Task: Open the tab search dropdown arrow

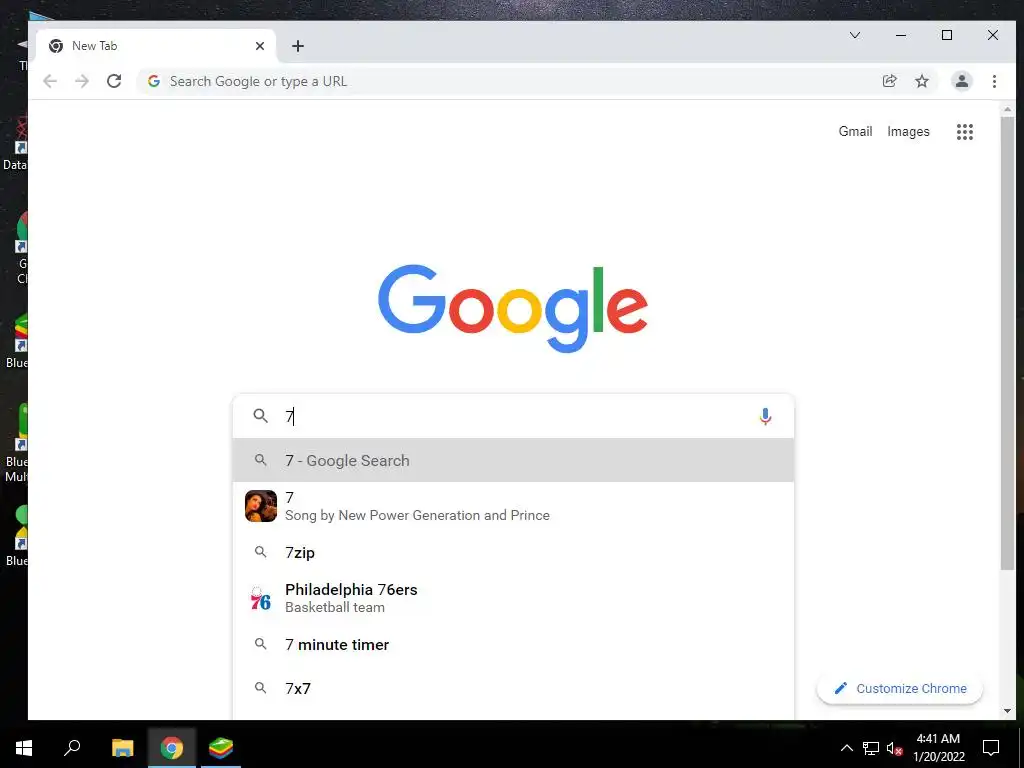Action: pyautogui.click(x=854, y=35)
